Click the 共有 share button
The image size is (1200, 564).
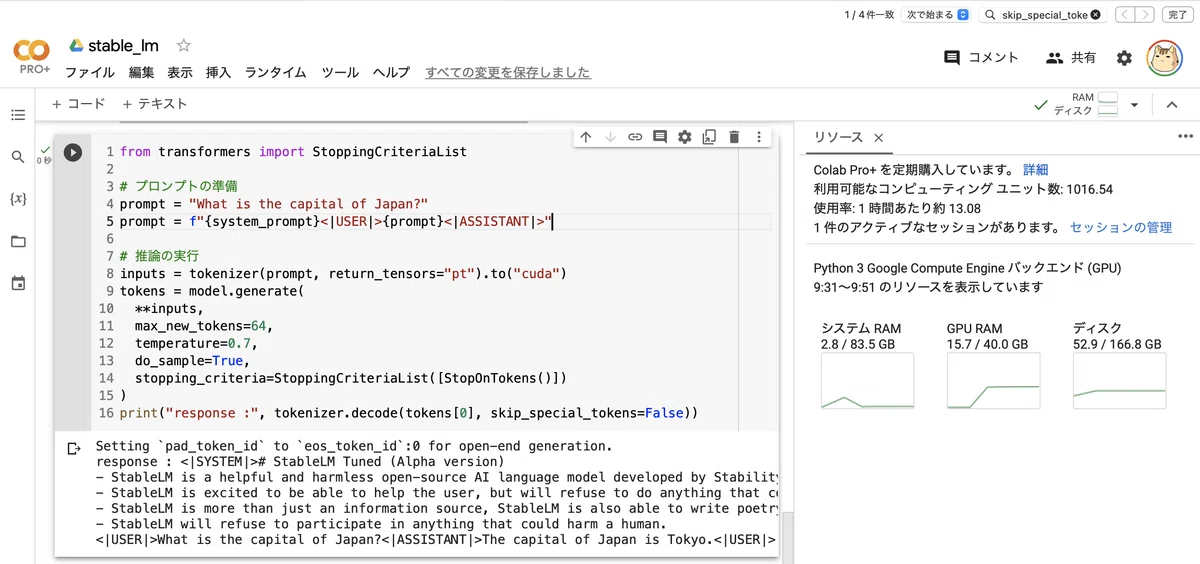1071,58
